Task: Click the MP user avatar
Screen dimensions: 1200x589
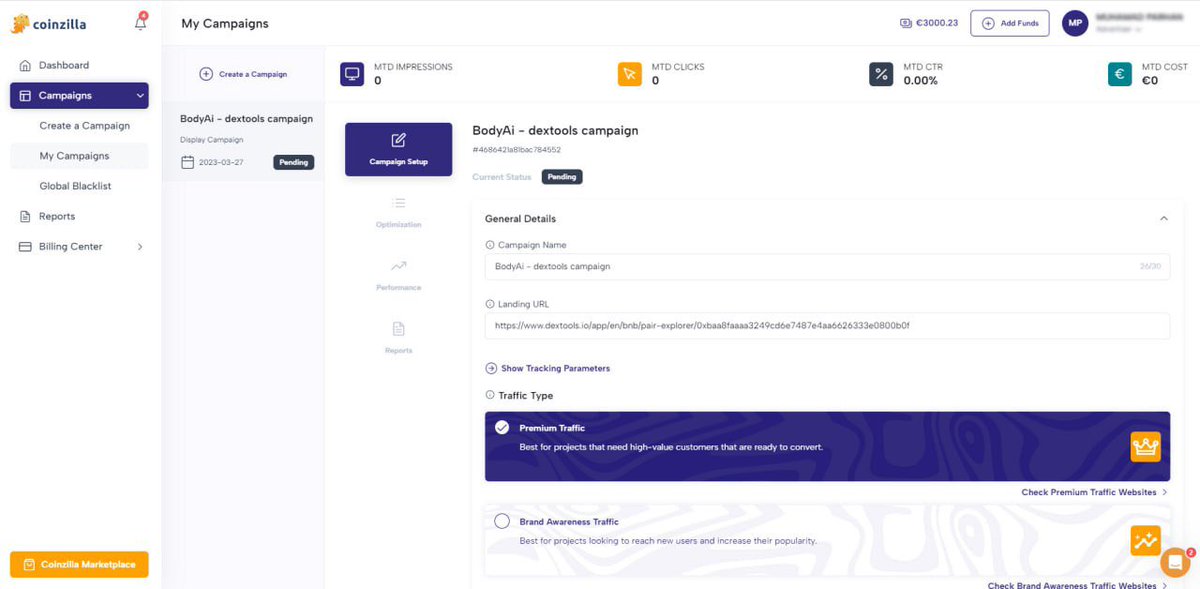Action: 1075,23
